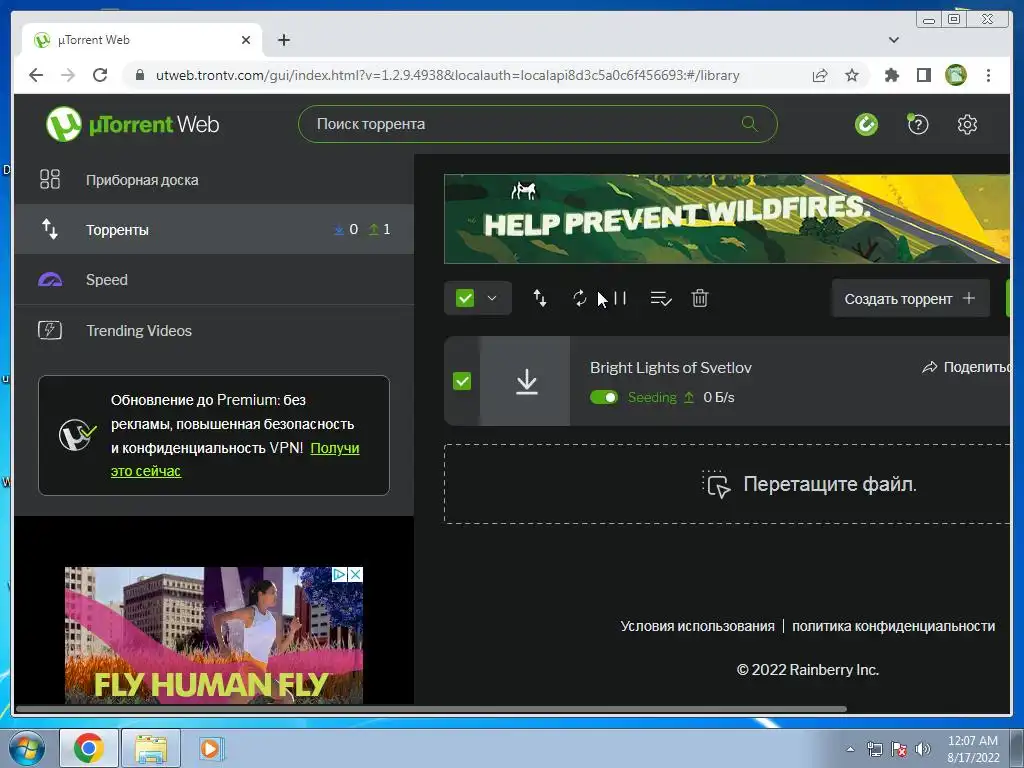Reload the page
Screen dimensions: 1024x768
pyautogui.click(x=100, y=75)
